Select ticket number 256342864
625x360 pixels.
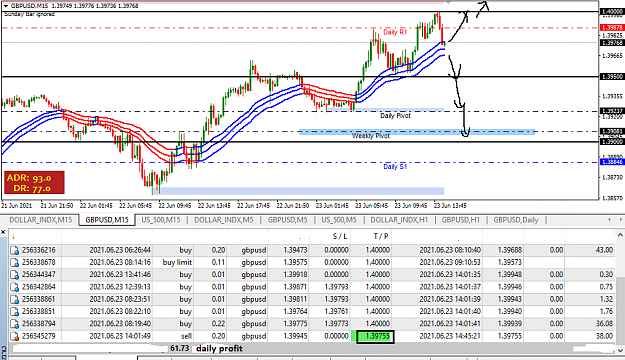click(39, 287)
